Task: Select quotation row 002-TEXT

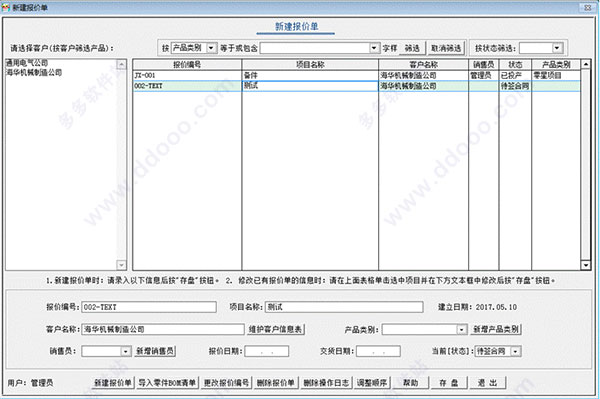Action: 357,86
